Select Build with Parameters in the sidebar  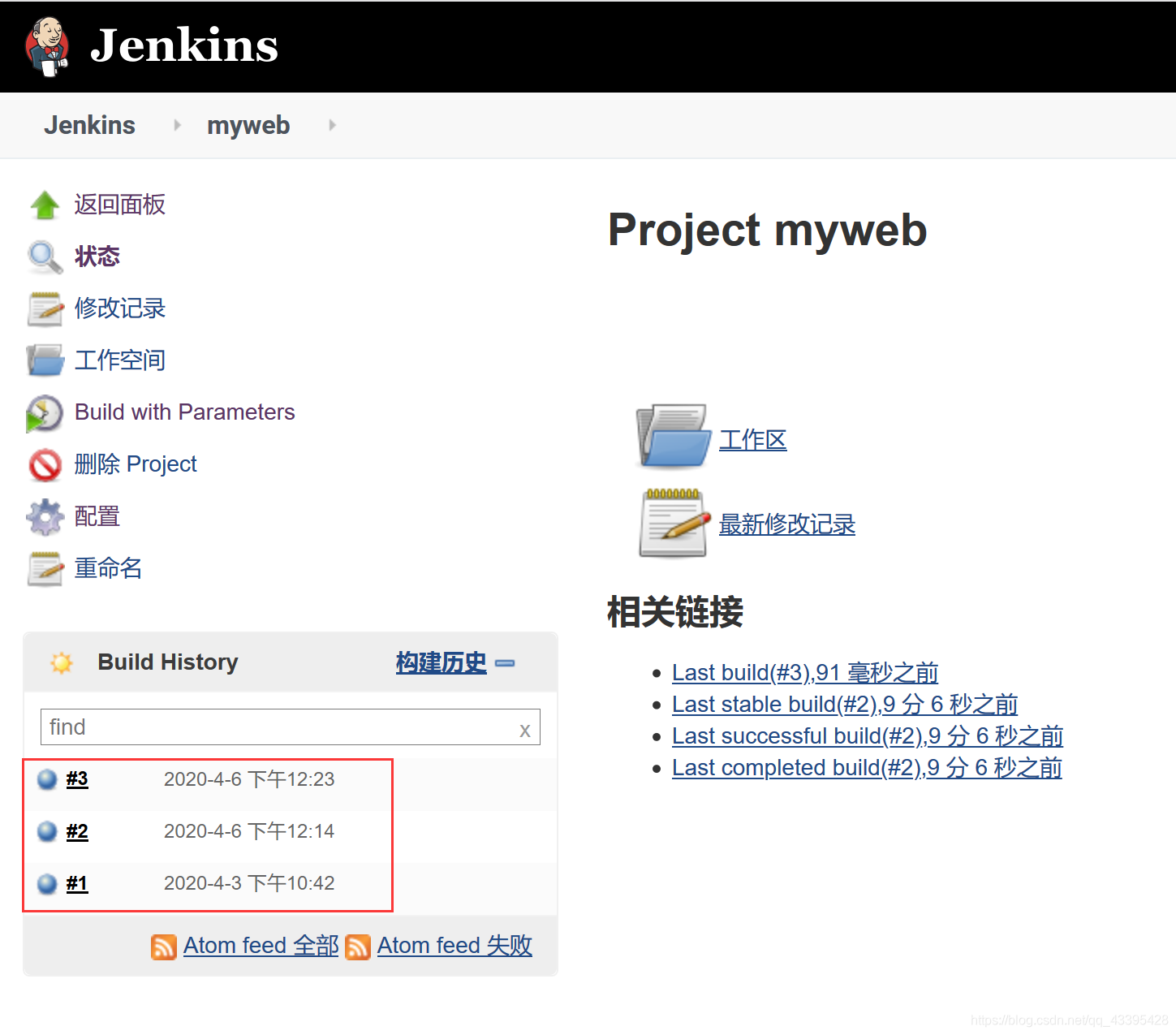[185, 412]
